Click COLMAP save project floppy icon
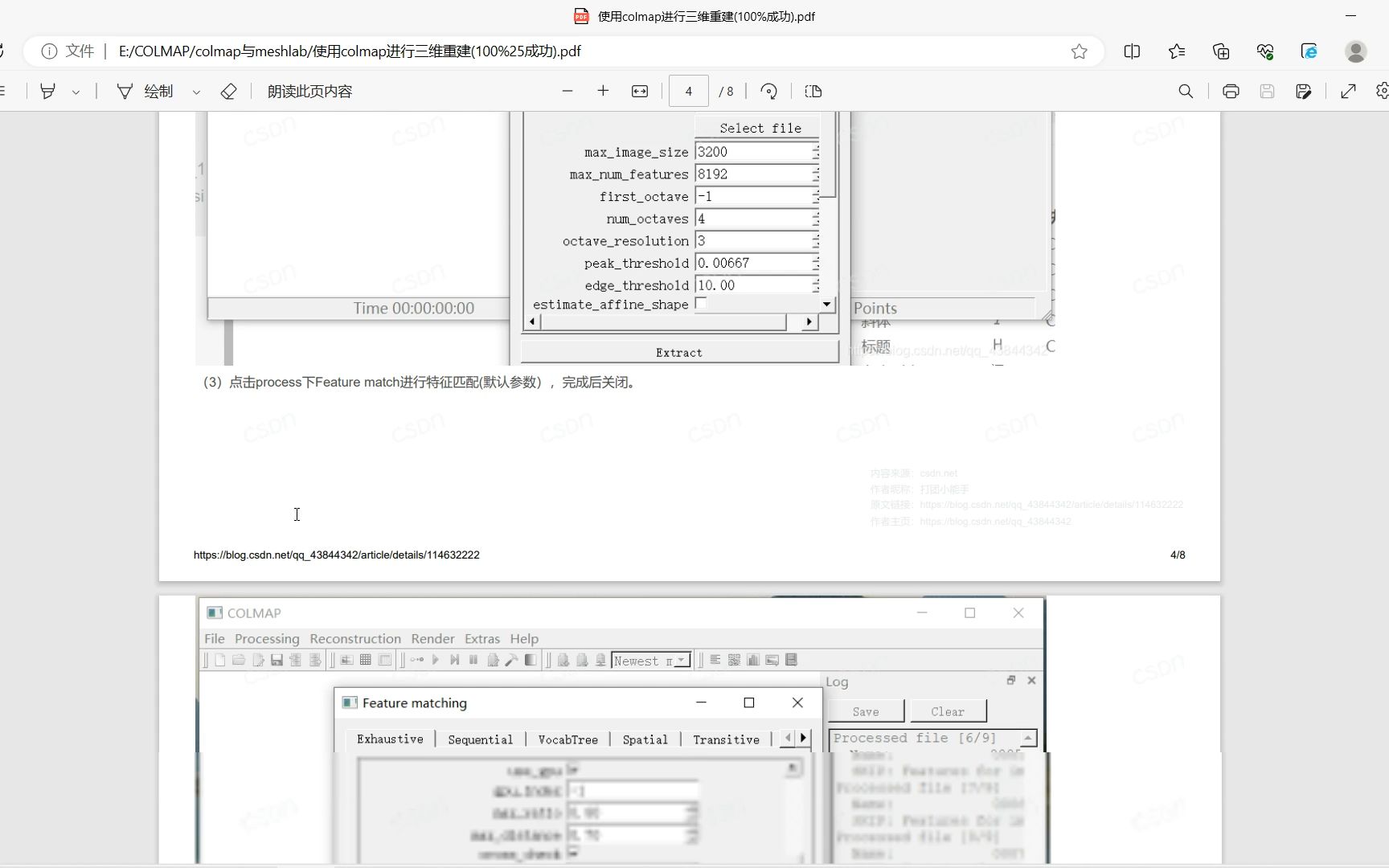Viewport: 1389px width, 868px height. pyautogui.click(x=277, y=660)
